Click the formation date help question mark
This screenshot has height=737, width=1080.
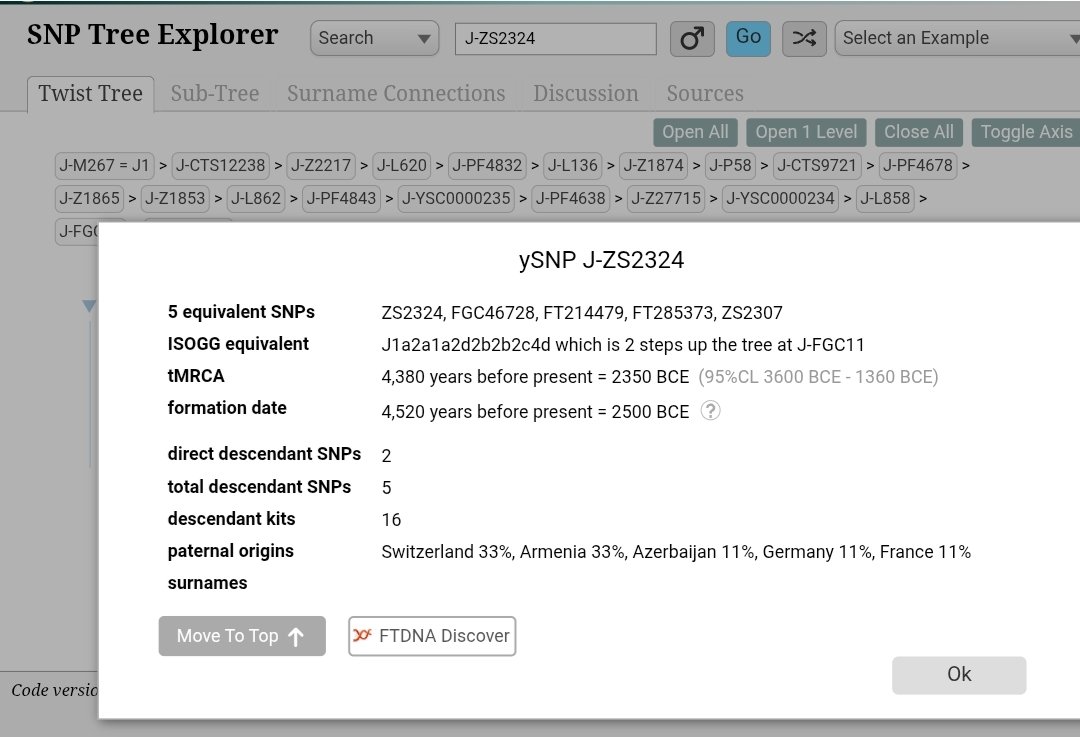(x=710, y=411)
